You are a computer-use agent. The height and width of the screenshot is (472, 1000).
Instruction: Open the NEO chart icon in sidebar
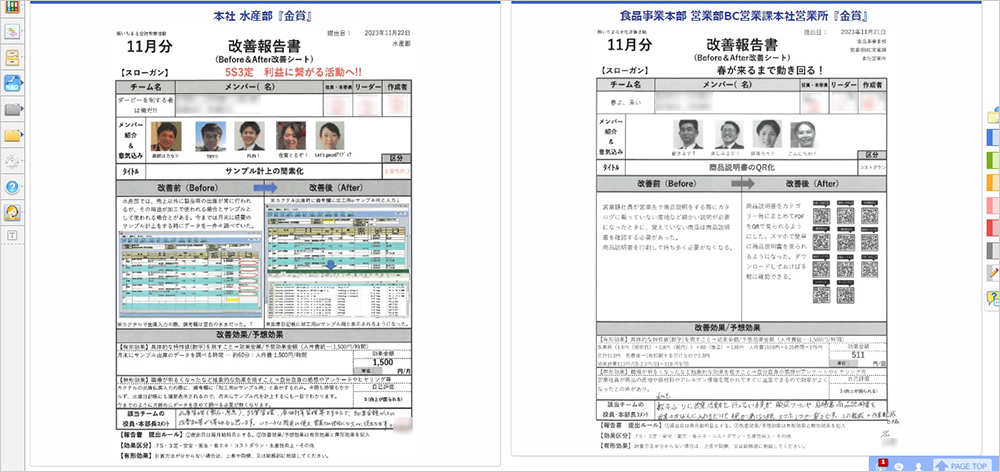(x=12, y=83)
